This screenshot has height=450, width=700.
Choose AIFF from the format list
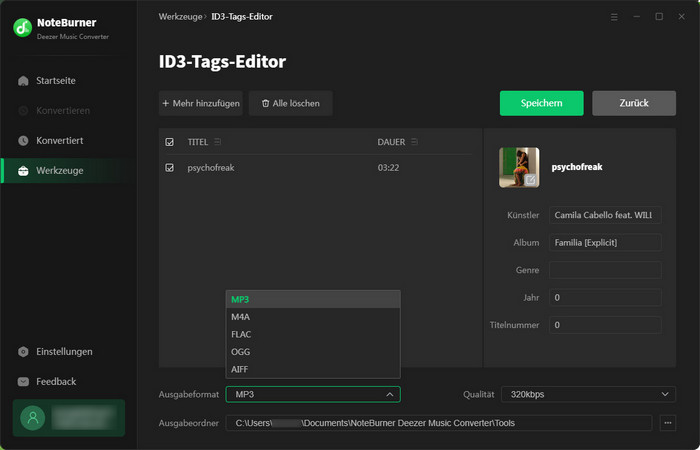pyautogui.click(x=313, y=369)
